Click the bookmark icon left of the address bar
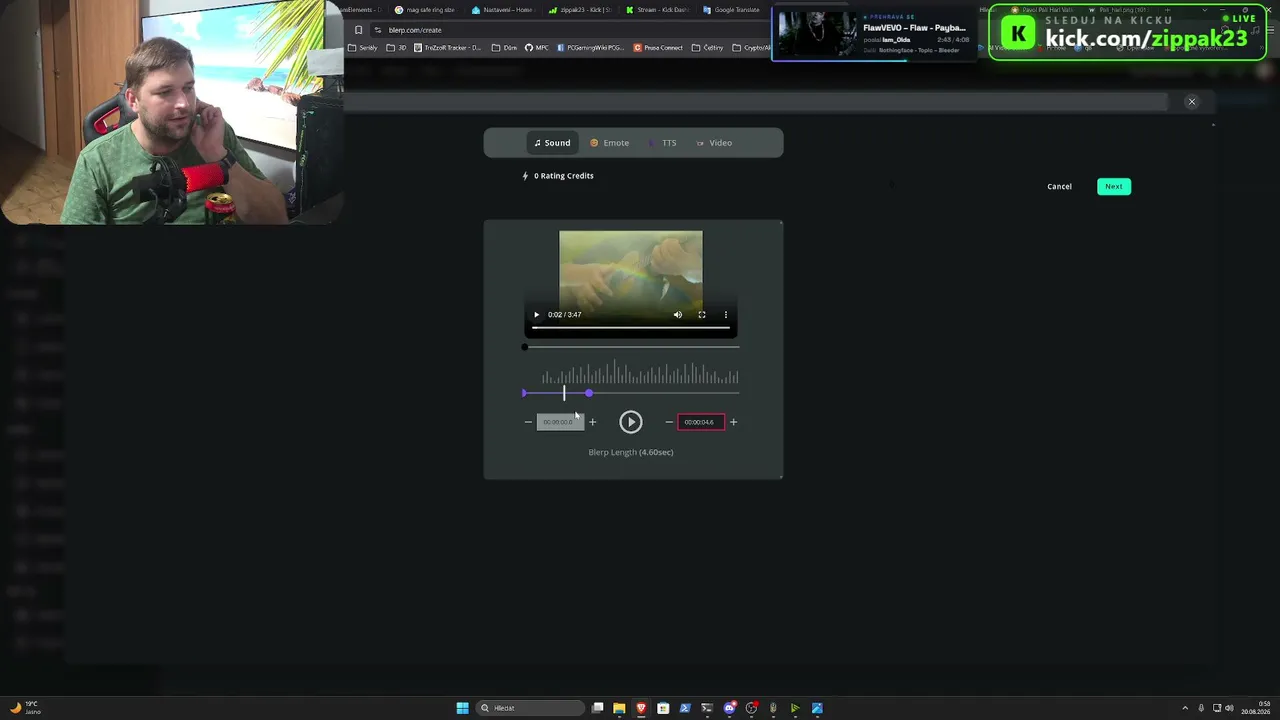The image size is (1280, 720). tap(358, 30)
